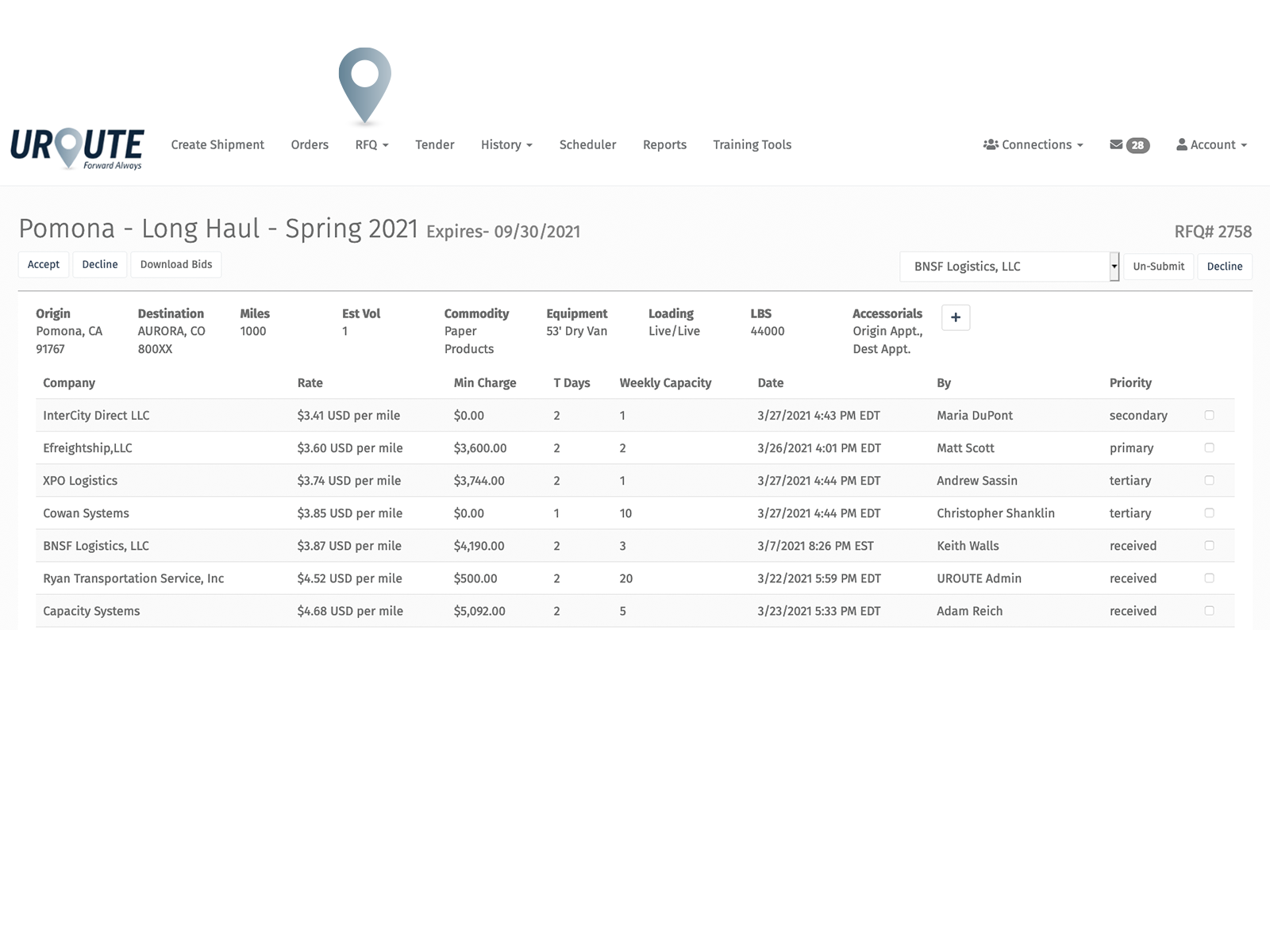Select the Capacity Systems company name

click(x=91, y=610)
